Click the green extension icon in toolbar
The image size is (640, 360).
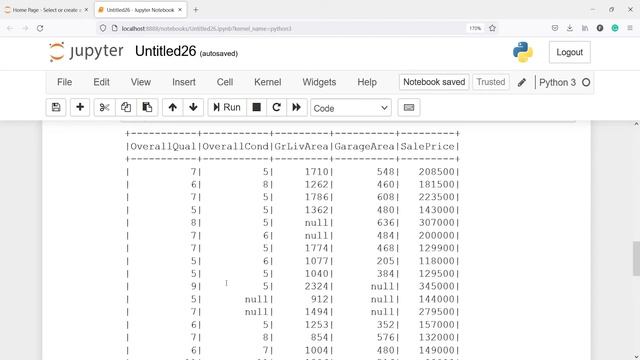pyautogui.click(x=615, y=28)
